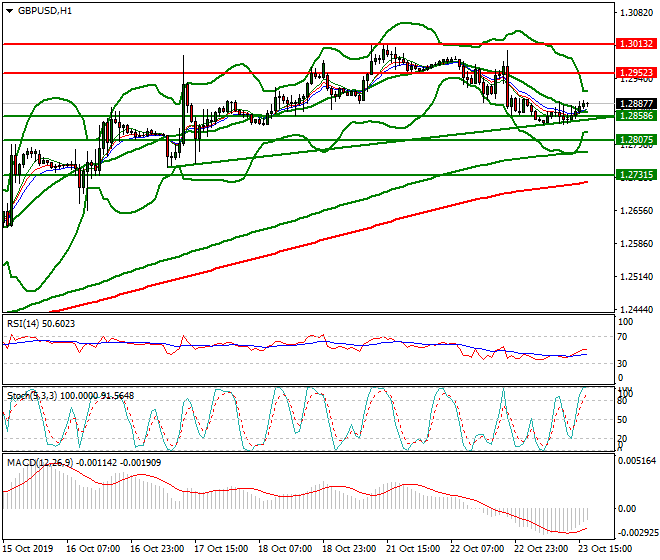Viewport: 660px width, 560px height.
Task: Click the current price label 1.28877
Action: pyautogui.click(x=636, y=104)
